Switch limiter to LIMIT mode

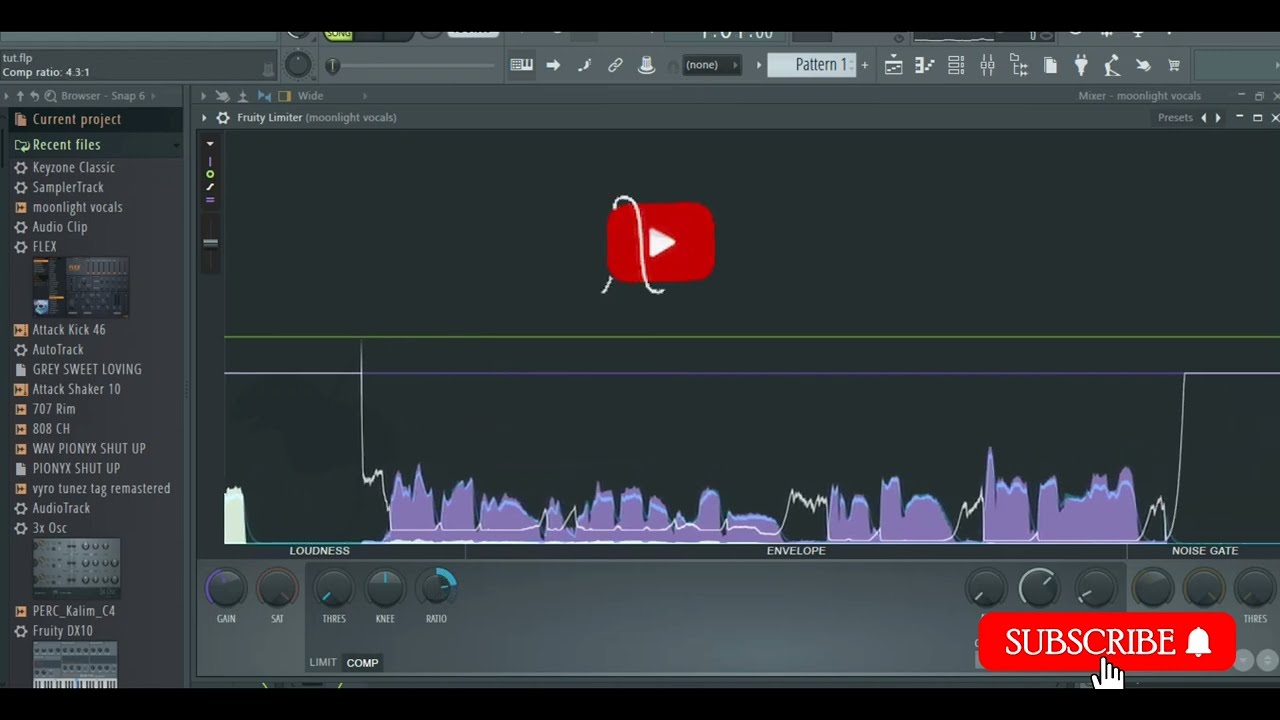(x=323, y=662)
